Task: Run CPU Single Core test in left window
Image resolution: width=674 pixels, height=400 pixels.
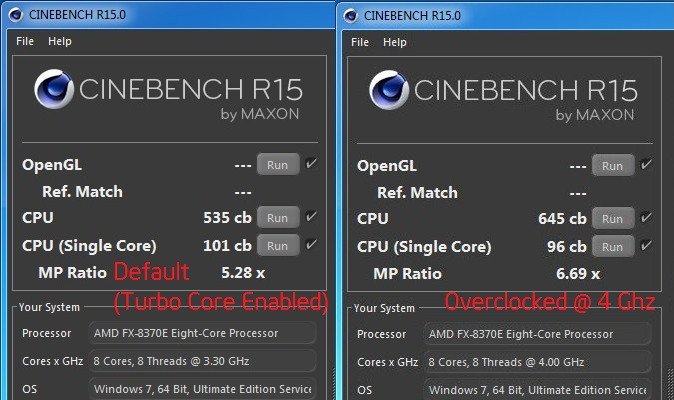Action: (x=278, y=245)
